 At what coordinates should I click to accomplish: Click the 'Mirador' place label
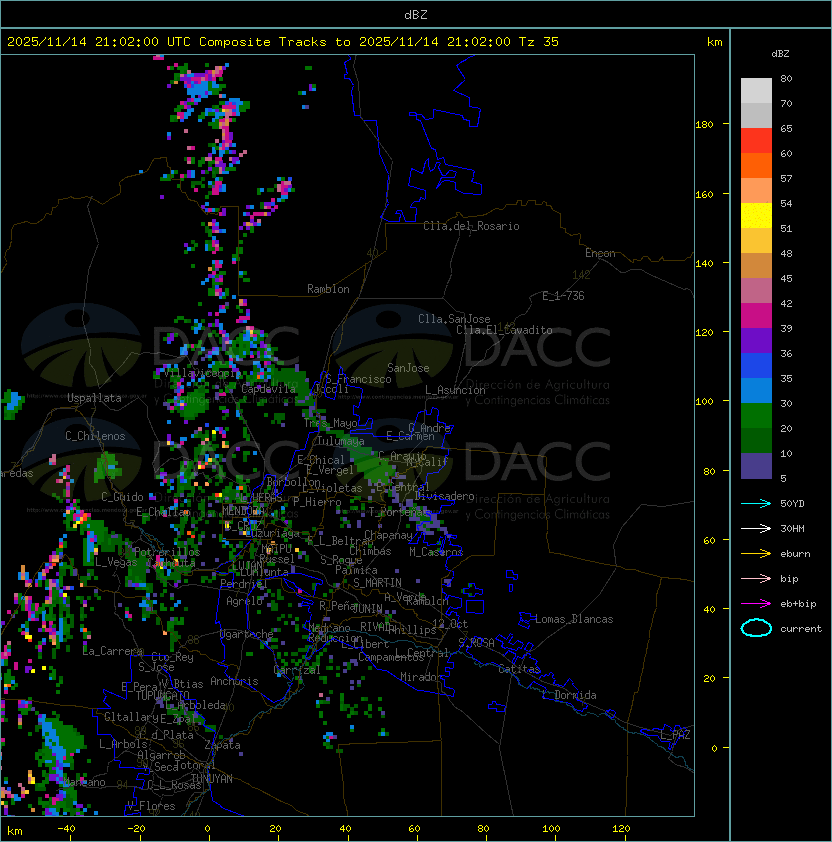coord(422,677)
